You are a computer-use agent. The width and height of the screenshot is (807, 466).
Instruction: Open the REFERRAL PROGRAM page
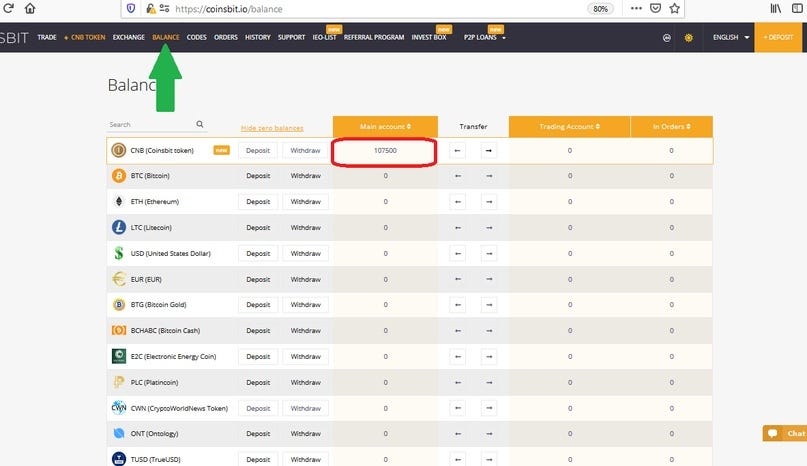tap(374, 37)
